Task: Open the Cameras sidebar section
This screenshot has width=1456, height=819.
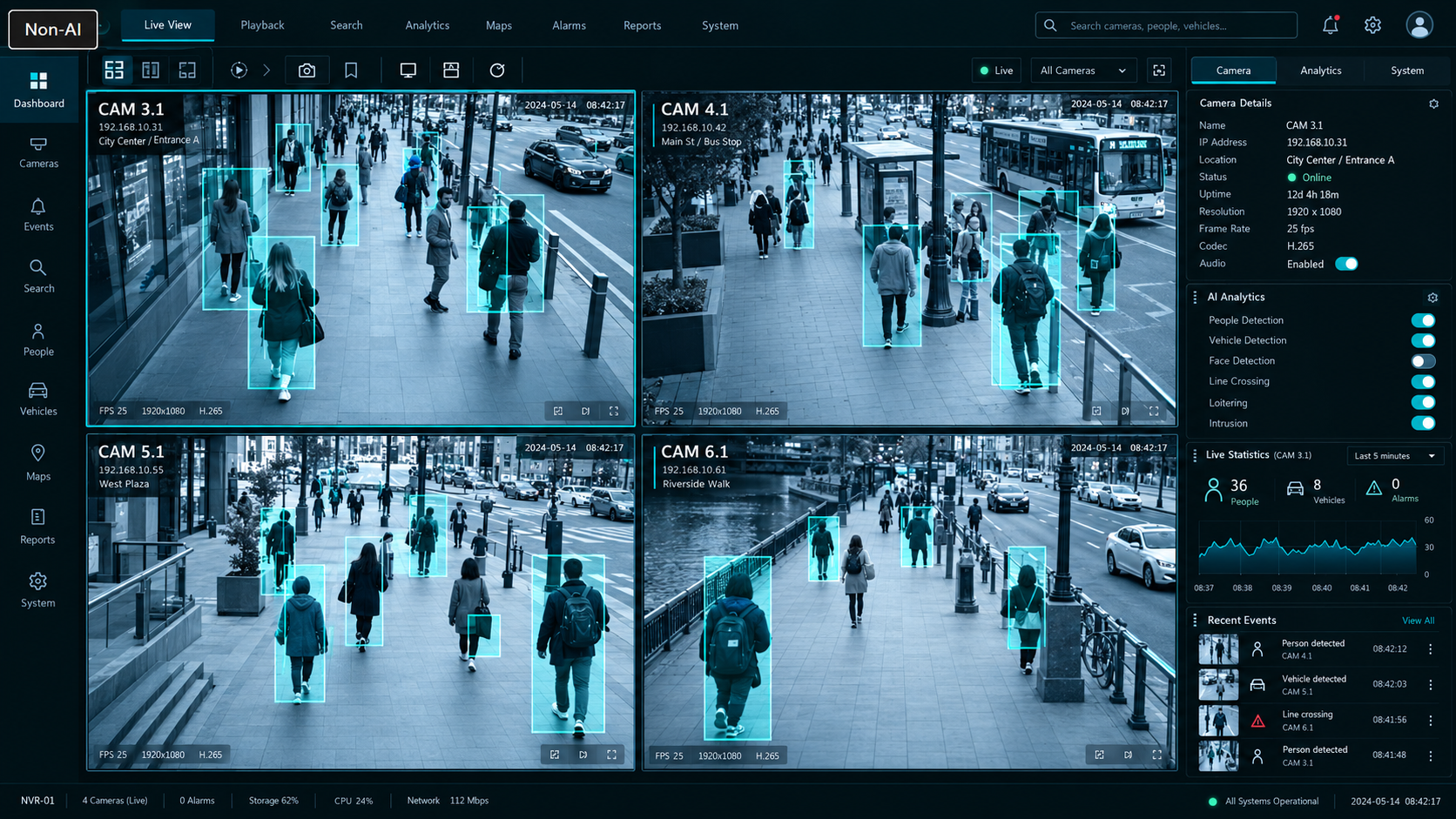Action: coord(38,152)
